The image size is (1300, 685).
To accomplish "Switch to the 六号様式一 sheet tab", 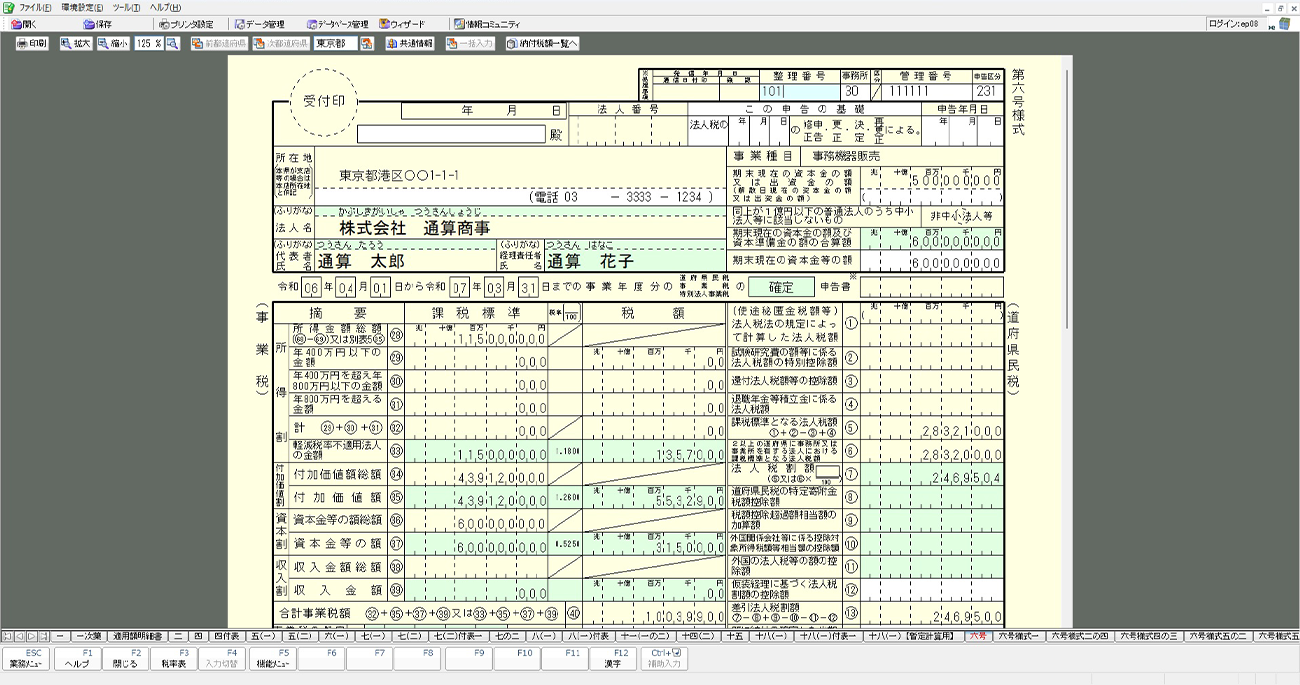I will (x=1019, y=636).
